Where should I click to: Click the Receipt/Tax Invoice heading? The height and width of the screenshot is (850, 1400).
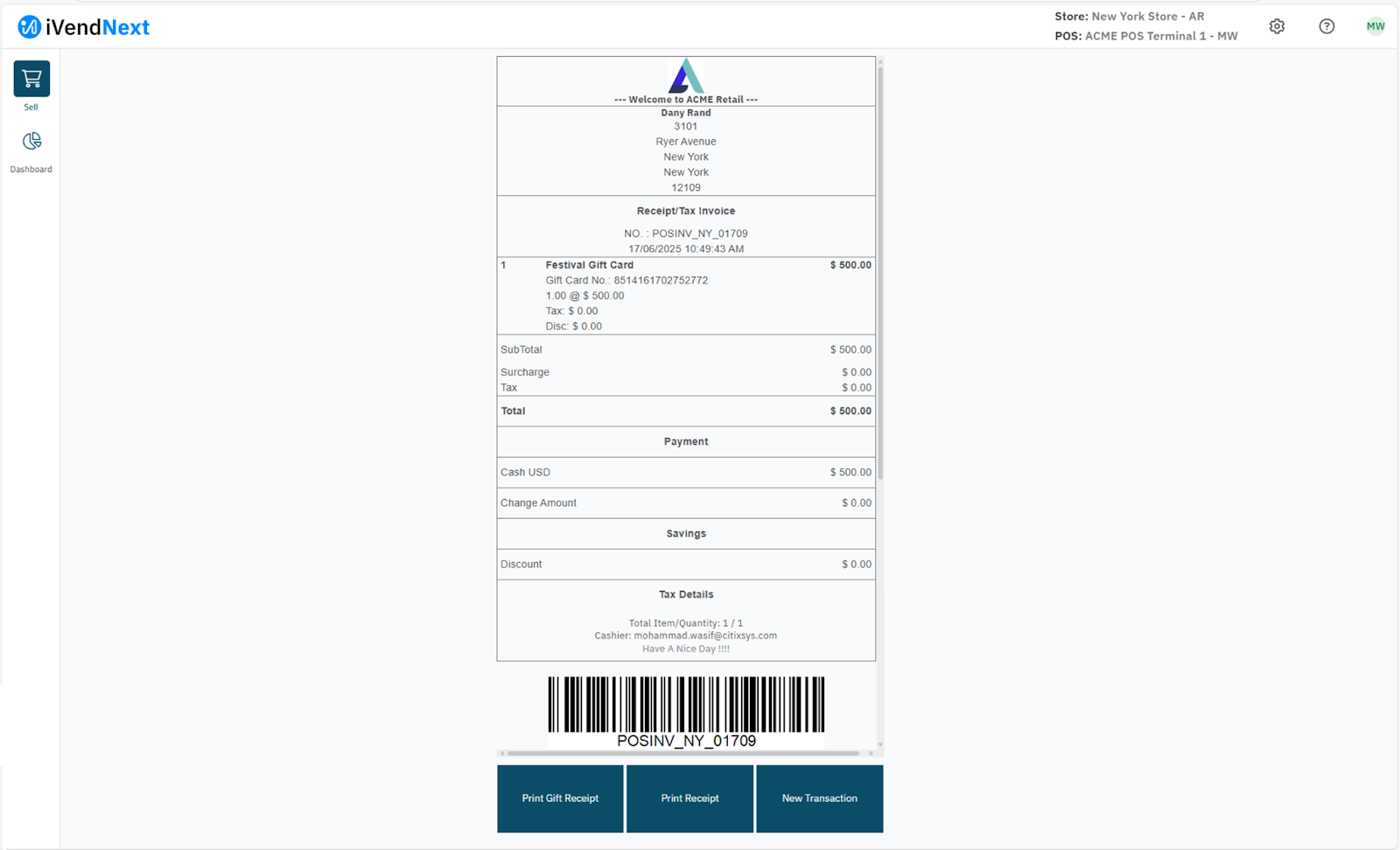686,211
